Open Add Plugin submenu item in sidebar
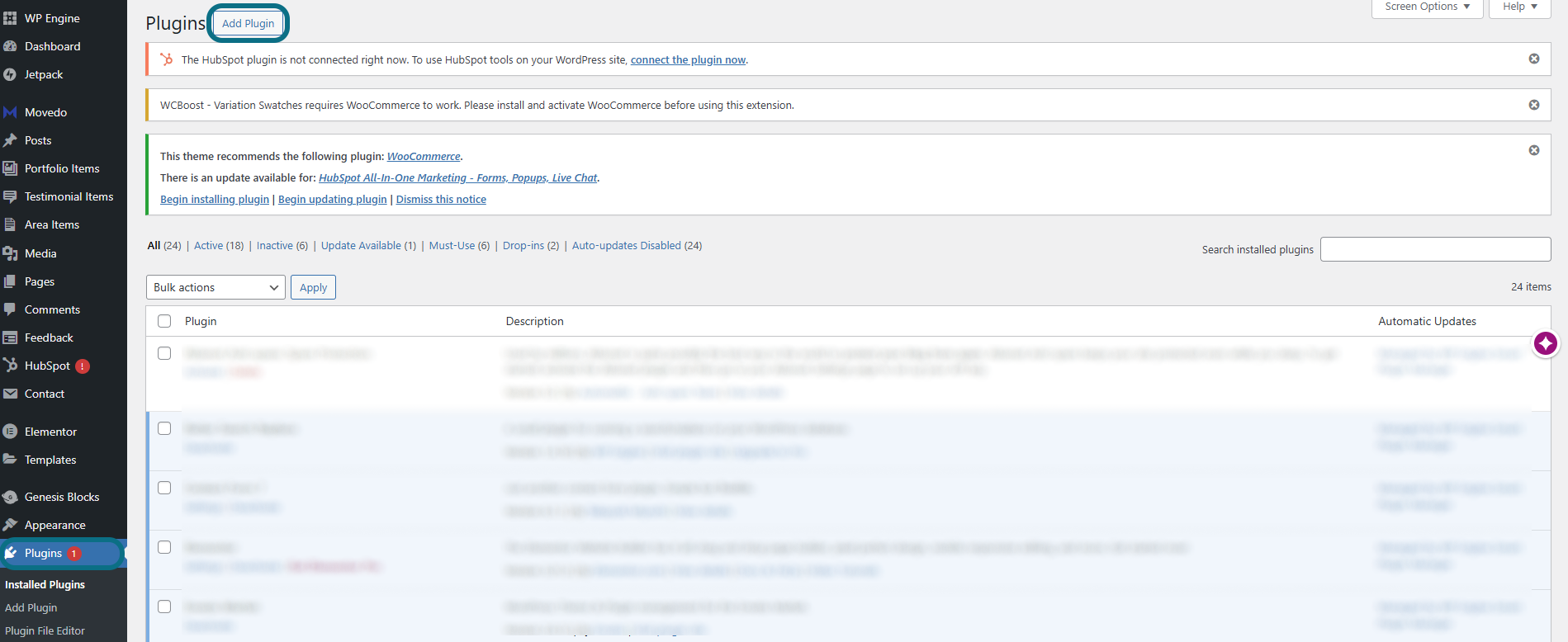The height and width of the screenshot is (642, 1568). coord(31,607)
